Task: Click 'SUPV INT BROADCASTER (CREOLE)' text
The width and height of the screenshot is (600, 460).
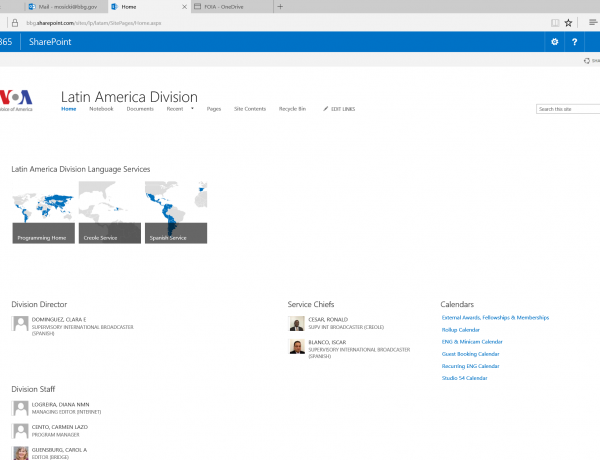Action: pyautogui.click(x=346, y=327)
